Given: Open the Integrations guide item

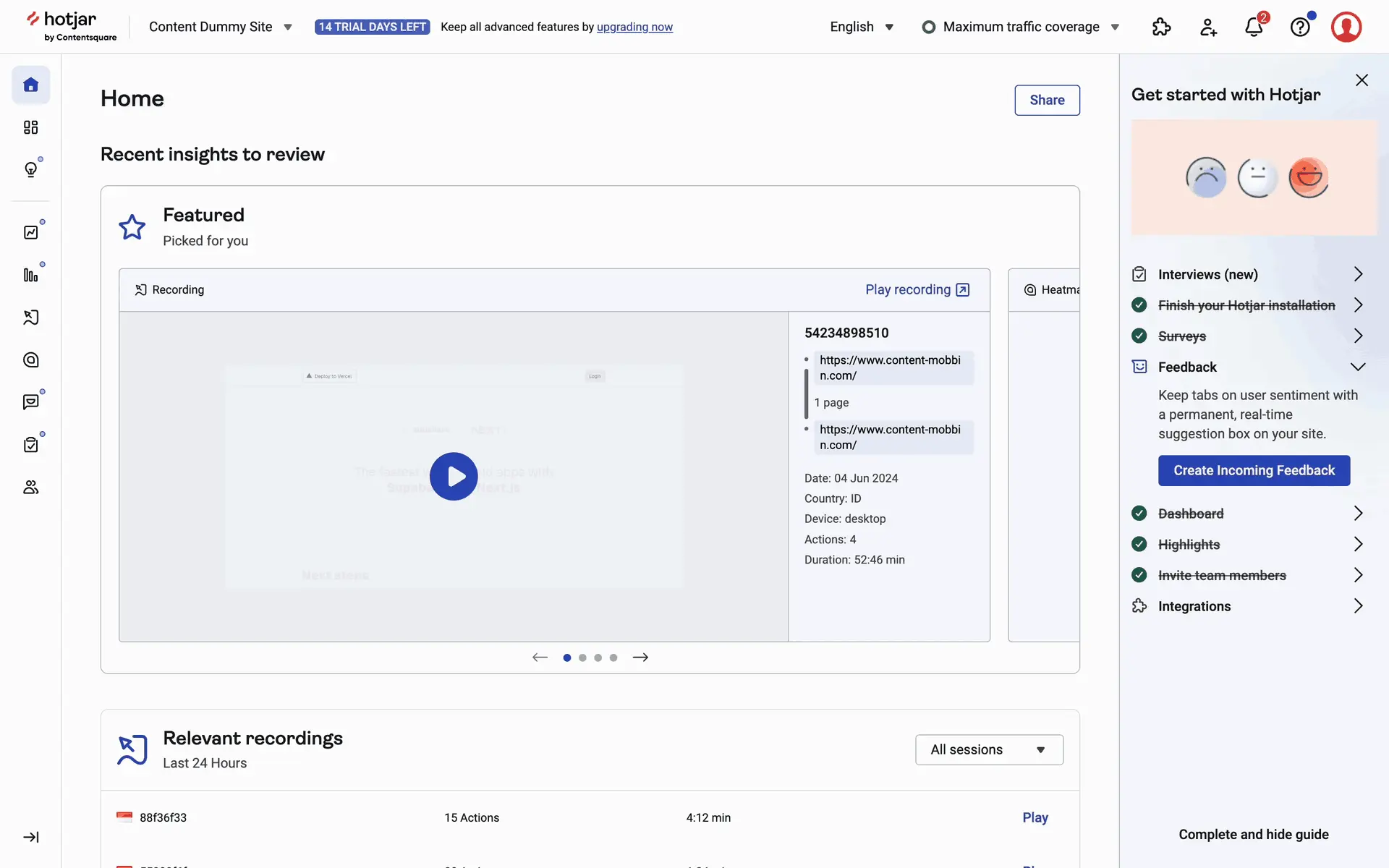Looking at the screenshot, I should point(1194,606).
